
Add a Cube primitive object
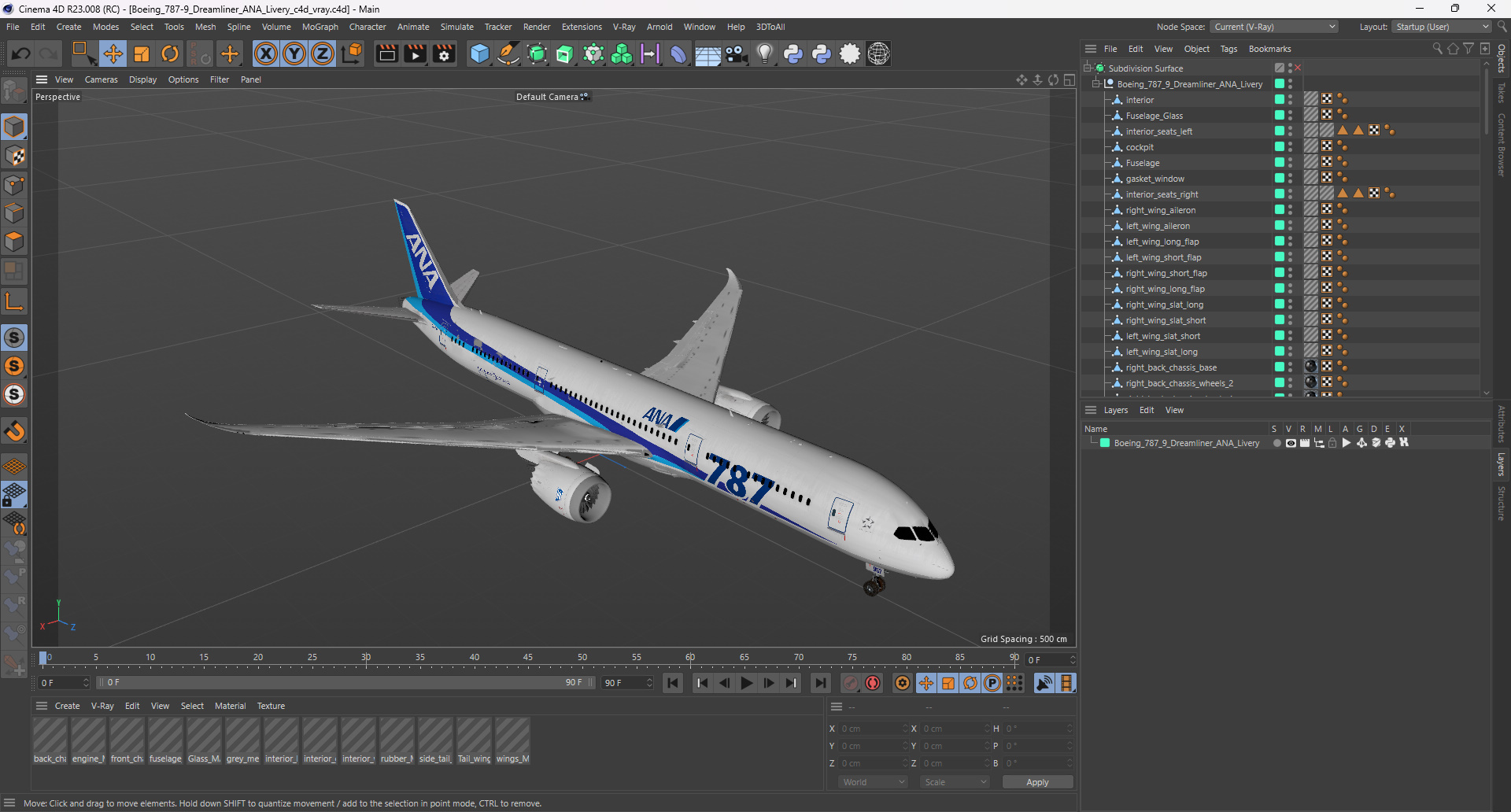479,54
